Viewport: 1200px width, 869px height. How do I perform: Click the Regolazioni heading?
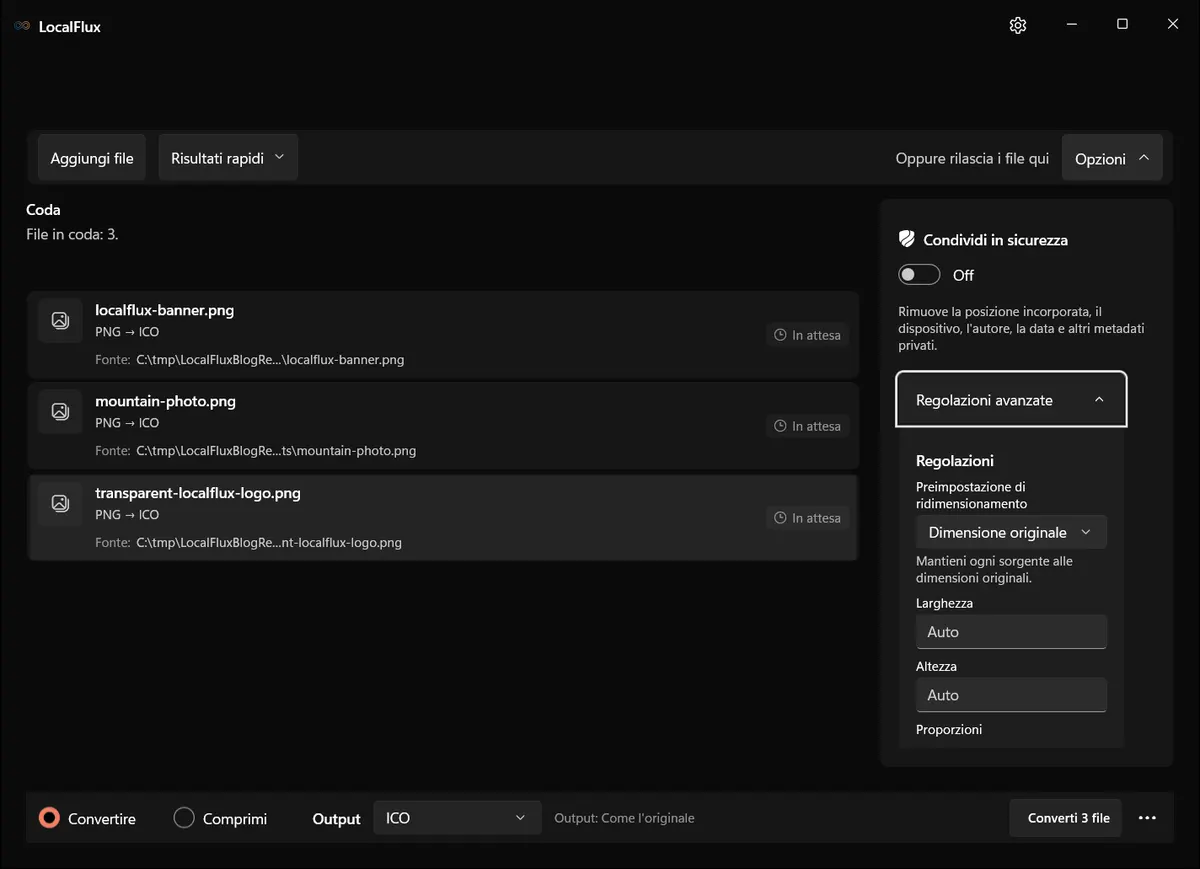pos(955,461)
